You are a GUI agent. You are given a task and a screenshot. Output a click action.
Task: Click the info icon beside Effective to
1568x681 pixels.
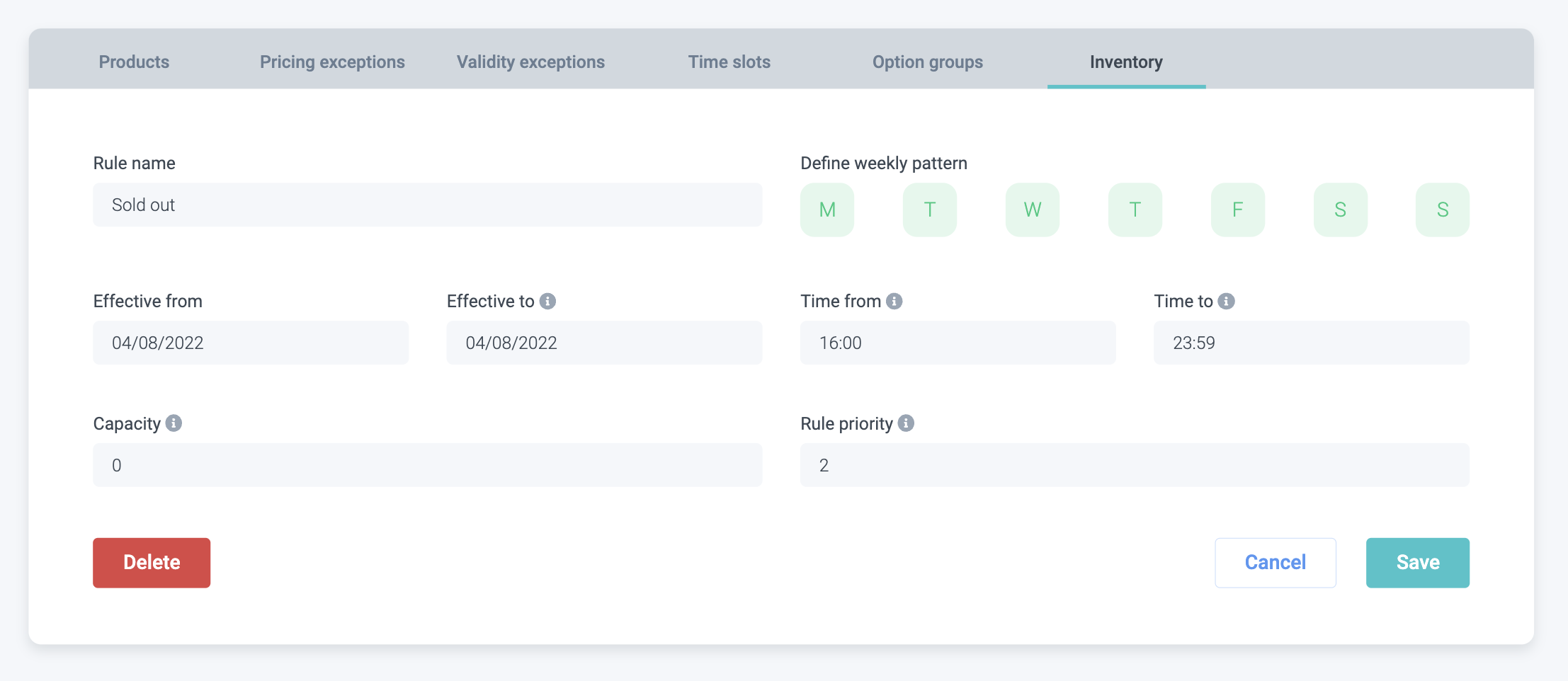coord(547,302)
